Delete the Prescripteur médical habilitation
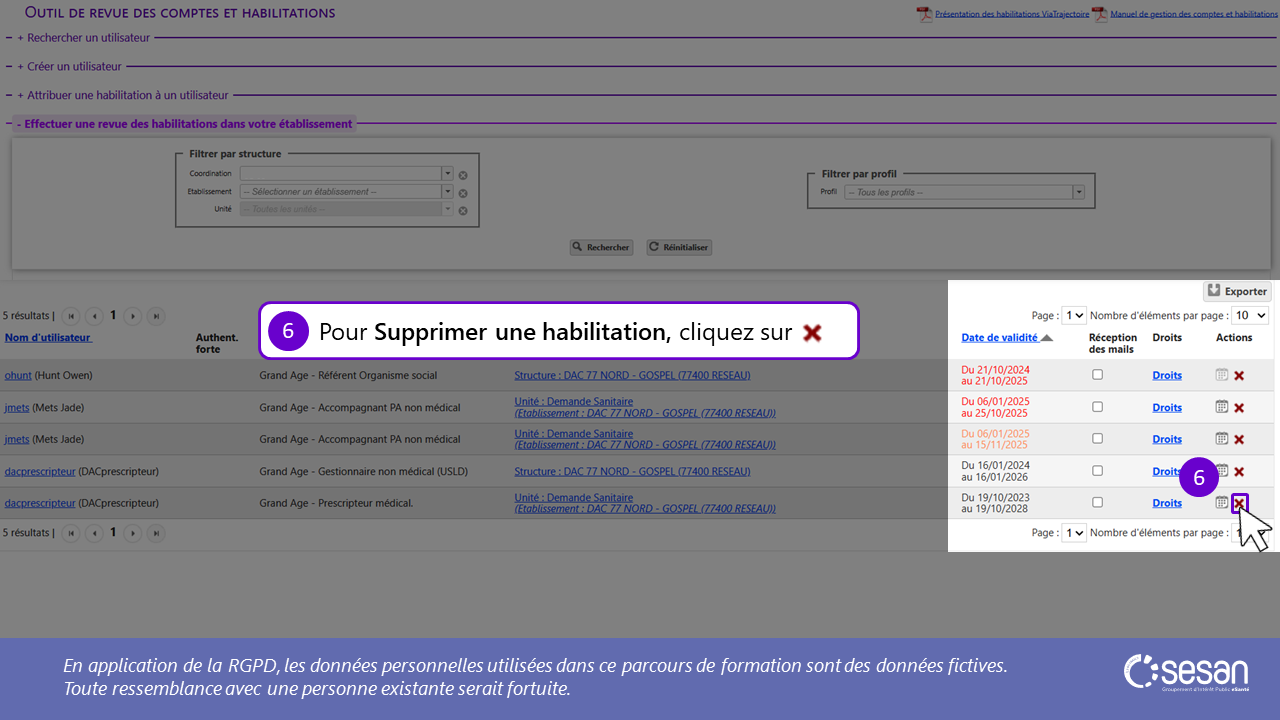This screenshot has height=720, width=1280. click(x=1239, y=503)
